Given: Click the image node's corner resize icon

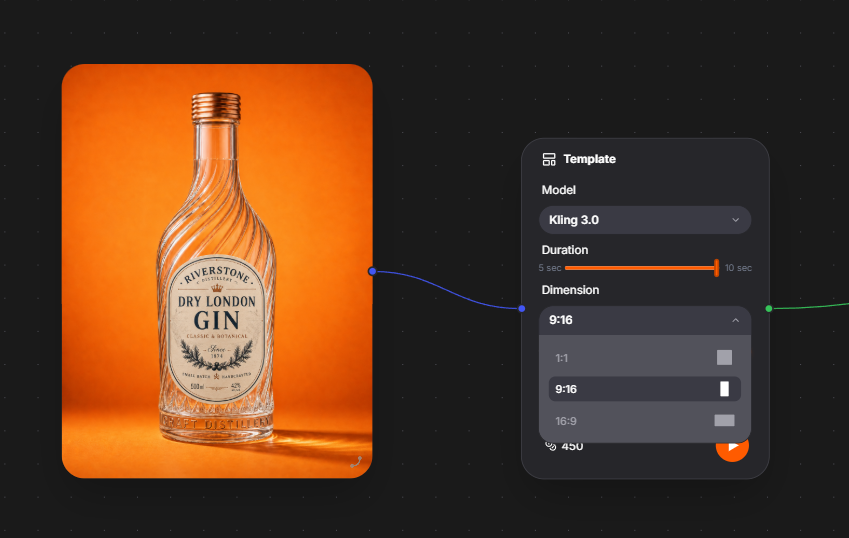Looking at the screenshot, I should tap(356, 462).
